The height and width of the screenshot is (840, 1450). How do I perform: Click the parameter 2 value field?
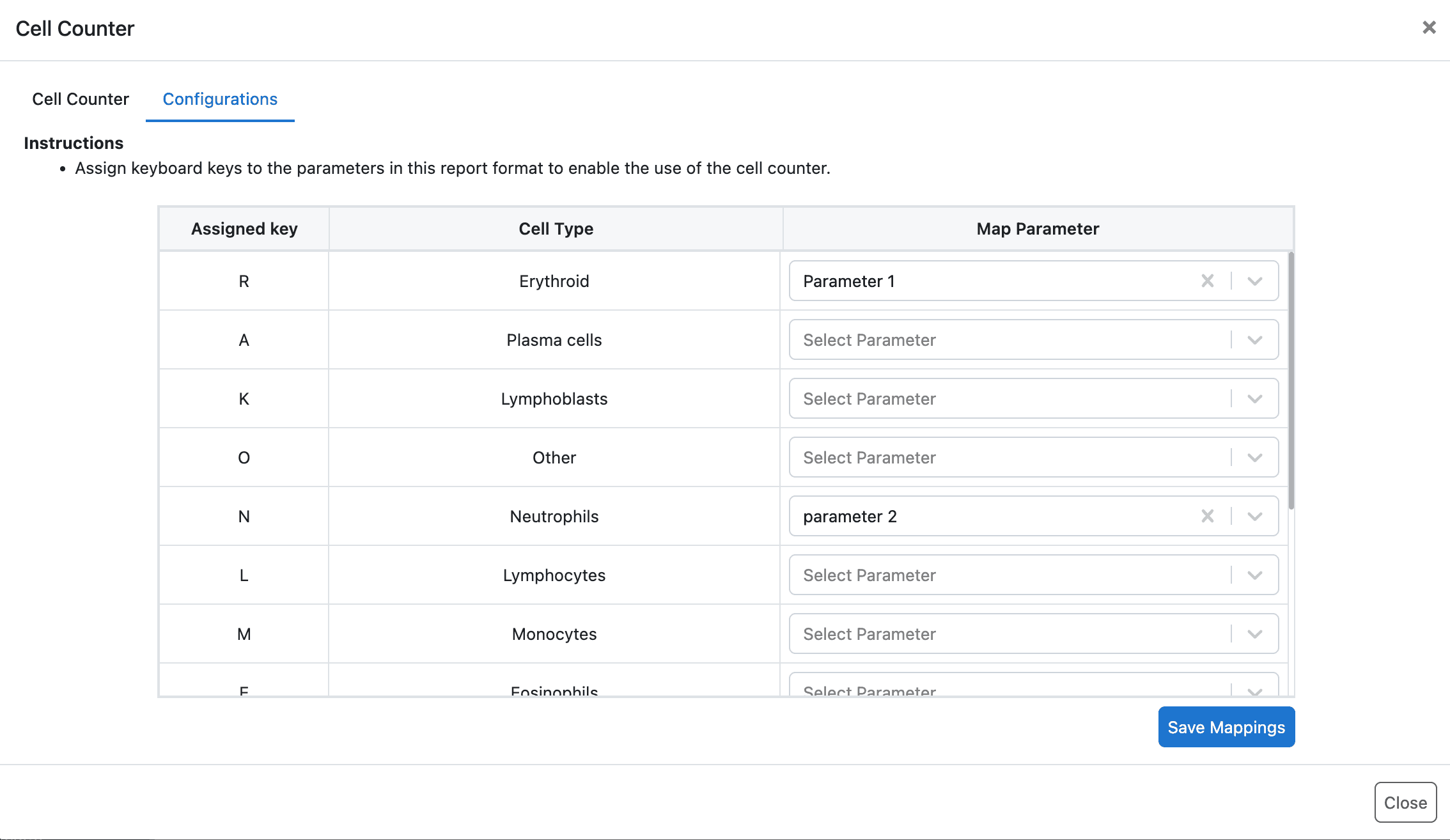click(x=1034, y=516)
